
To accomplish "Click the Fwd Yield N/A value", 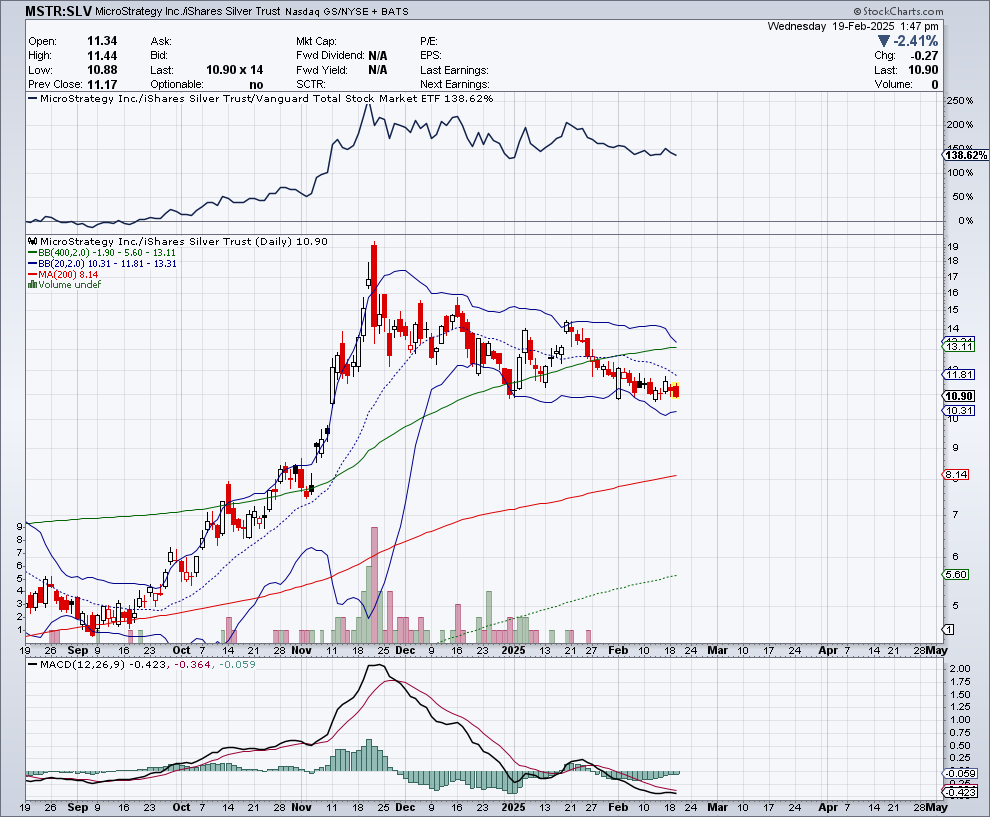I will 378,70.
